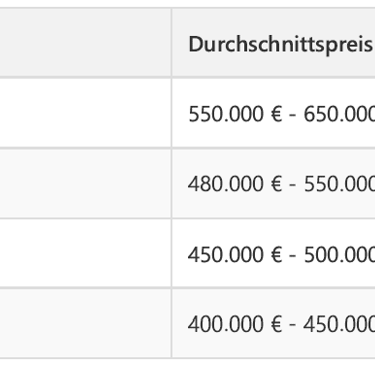The image size is (375, 366).
Task: Click the empty cell left of 550.000 €
Action: (86, 112)
